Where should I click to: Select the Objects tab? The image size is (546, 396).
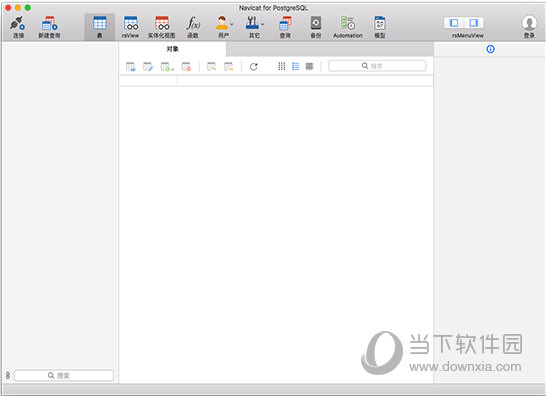(x=172, y=49)
